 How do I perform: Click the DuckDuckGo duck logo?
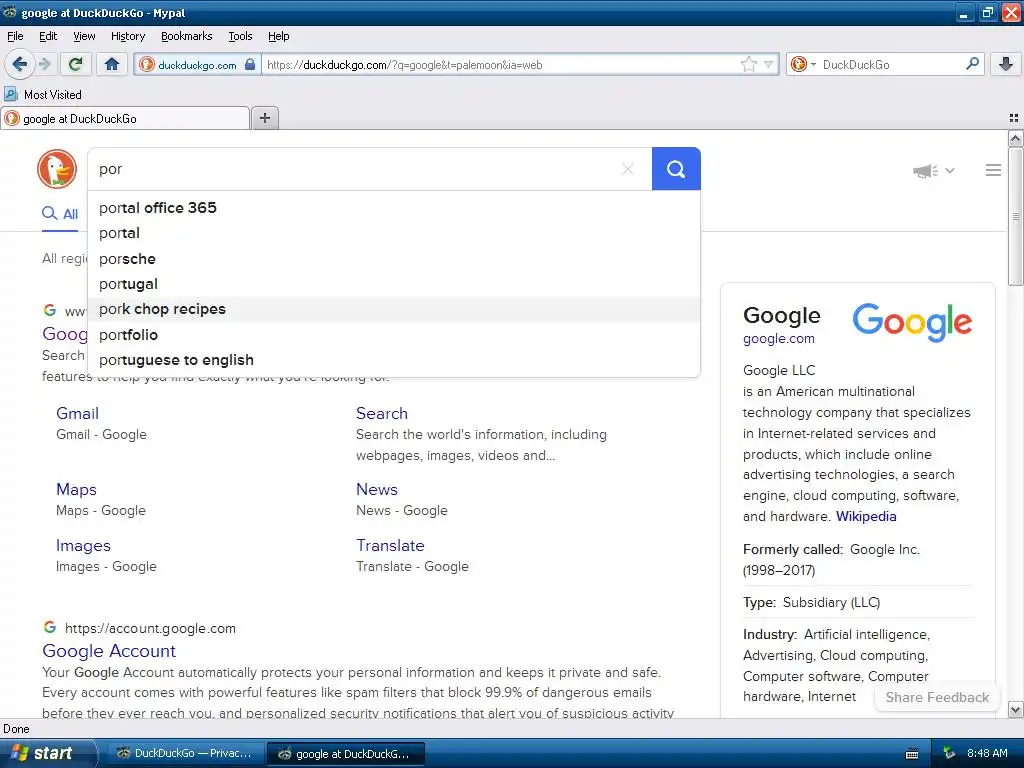[x=57, y=168]
